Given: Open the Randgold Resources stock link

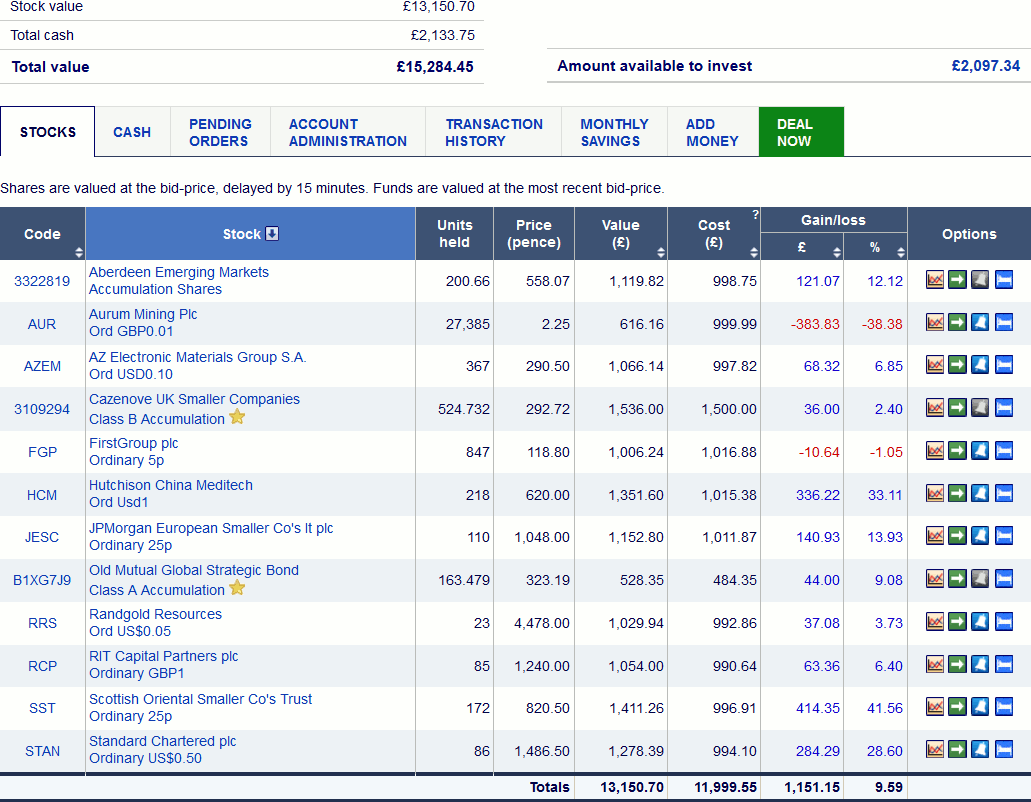Looking at the screenshot, I should [x=155, y=623].
